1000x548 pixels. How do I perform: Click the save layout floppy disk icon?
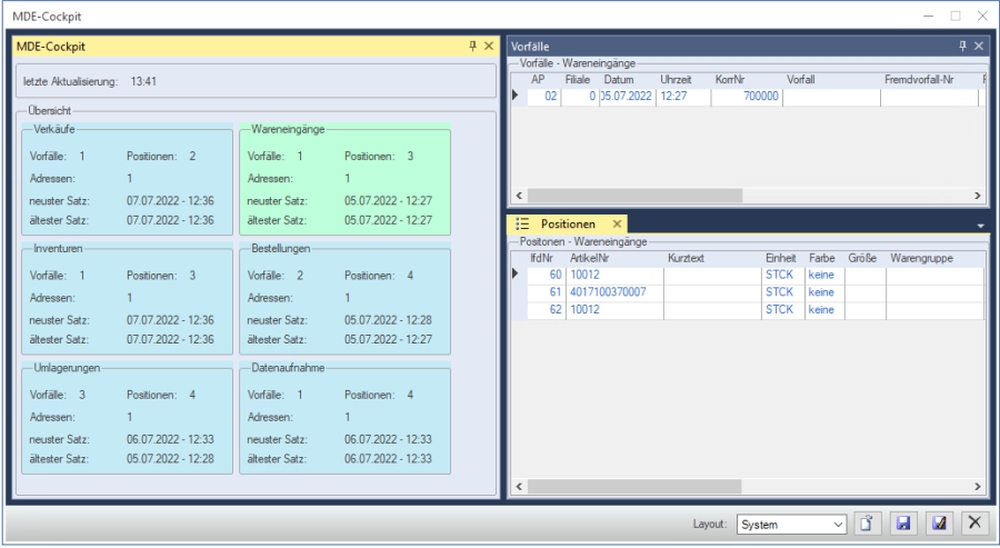(x=903, y=524)
